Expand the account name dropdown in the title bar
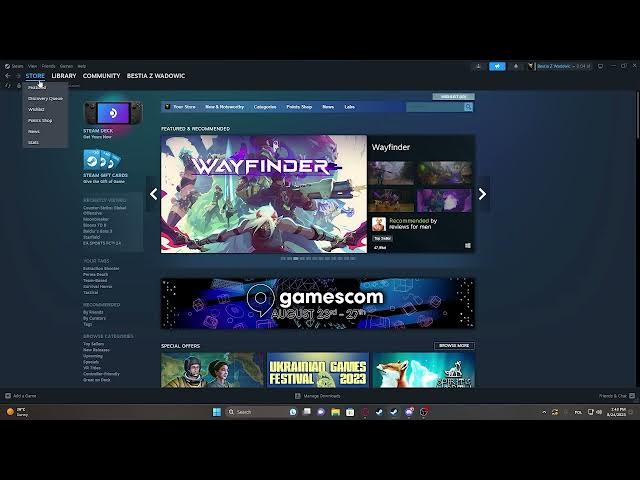640x480 pixels. coord(564,66)
